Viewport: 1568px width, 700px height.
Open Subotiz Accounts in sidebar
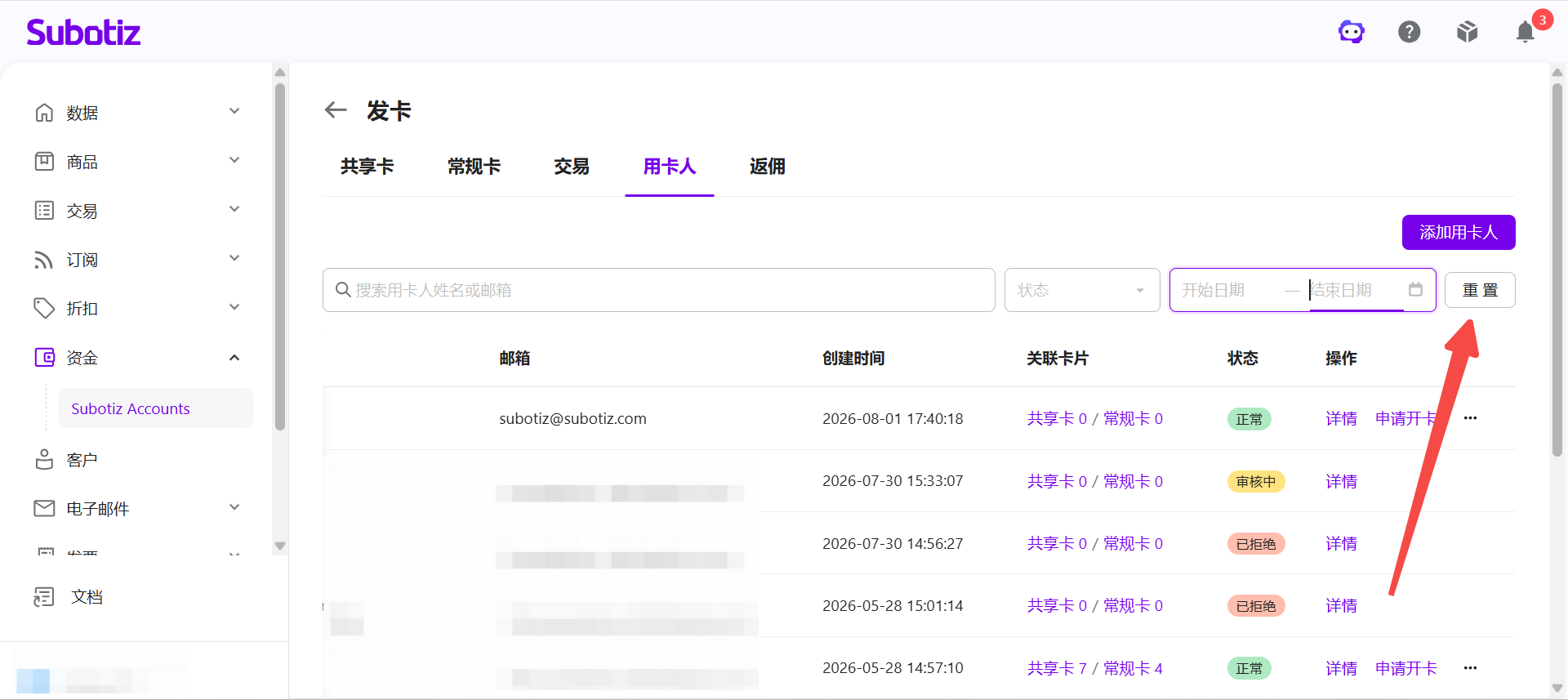point(155,408)
